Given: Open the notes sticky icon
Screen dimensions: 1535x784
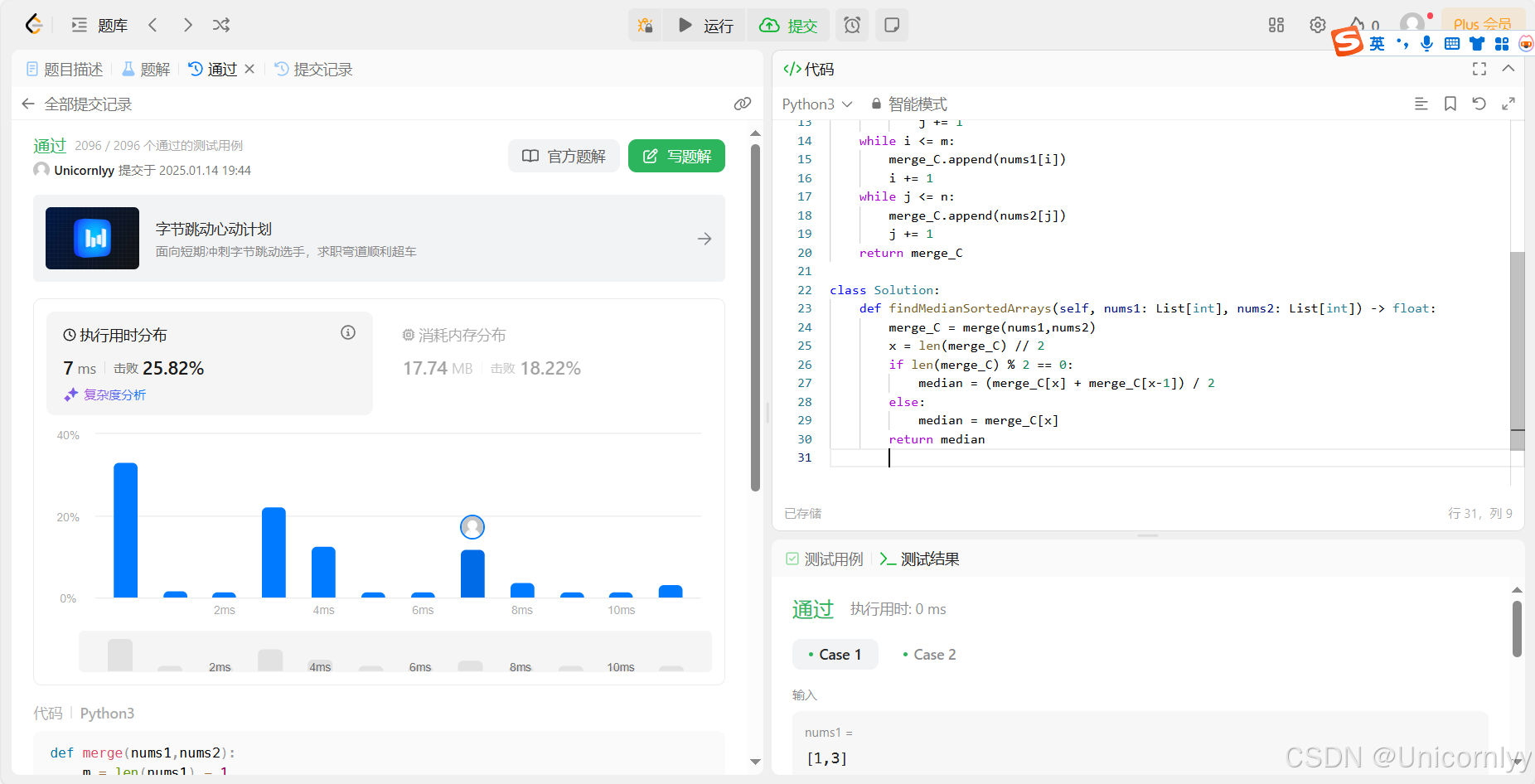Looking at the screenshot, I should pyautogui.click(x=892, y=26).
